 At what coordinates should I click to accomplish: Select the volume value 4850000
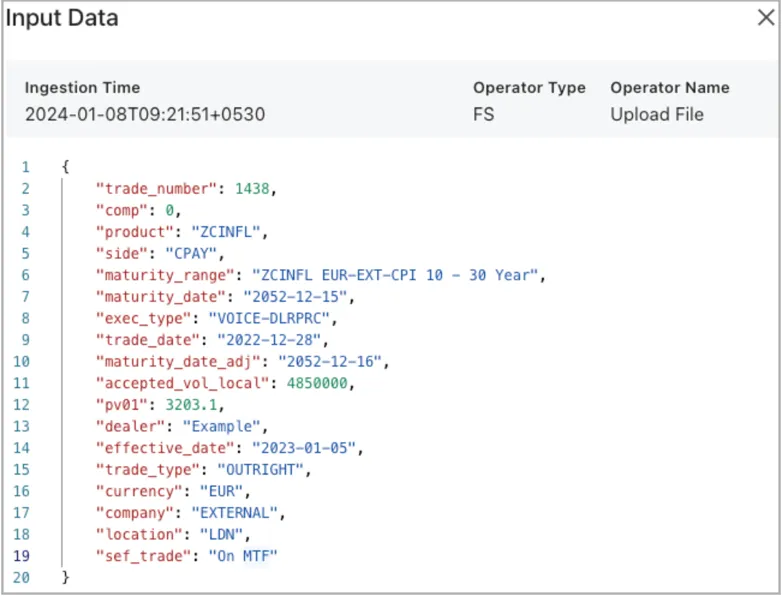click(317, 383)
